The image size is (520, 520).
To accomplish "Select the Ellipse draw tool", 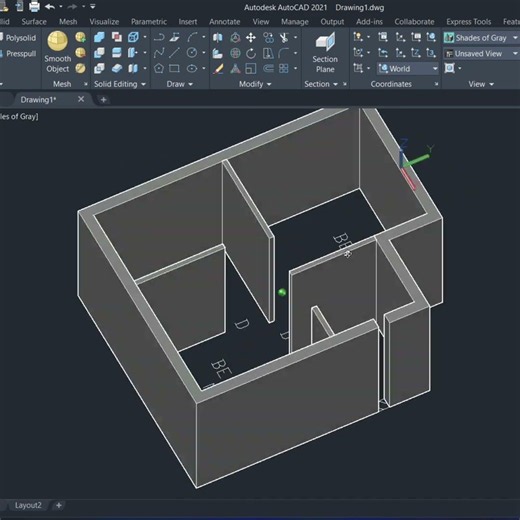I will click(x=192, y=68).
